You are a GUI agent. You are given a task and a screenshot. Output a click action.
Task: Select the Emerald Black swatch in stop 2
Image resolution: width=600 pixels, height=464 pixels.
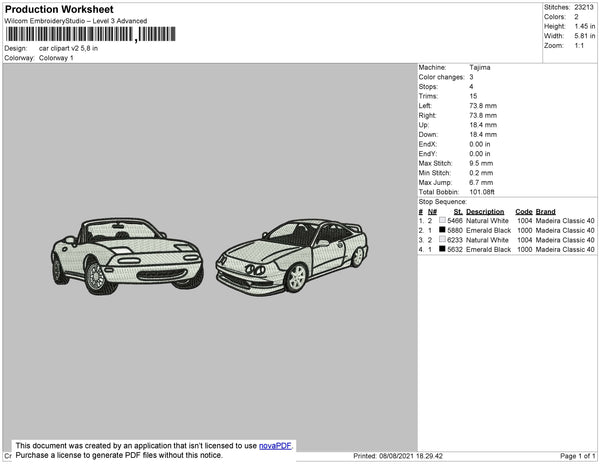[x=442, y=230]
